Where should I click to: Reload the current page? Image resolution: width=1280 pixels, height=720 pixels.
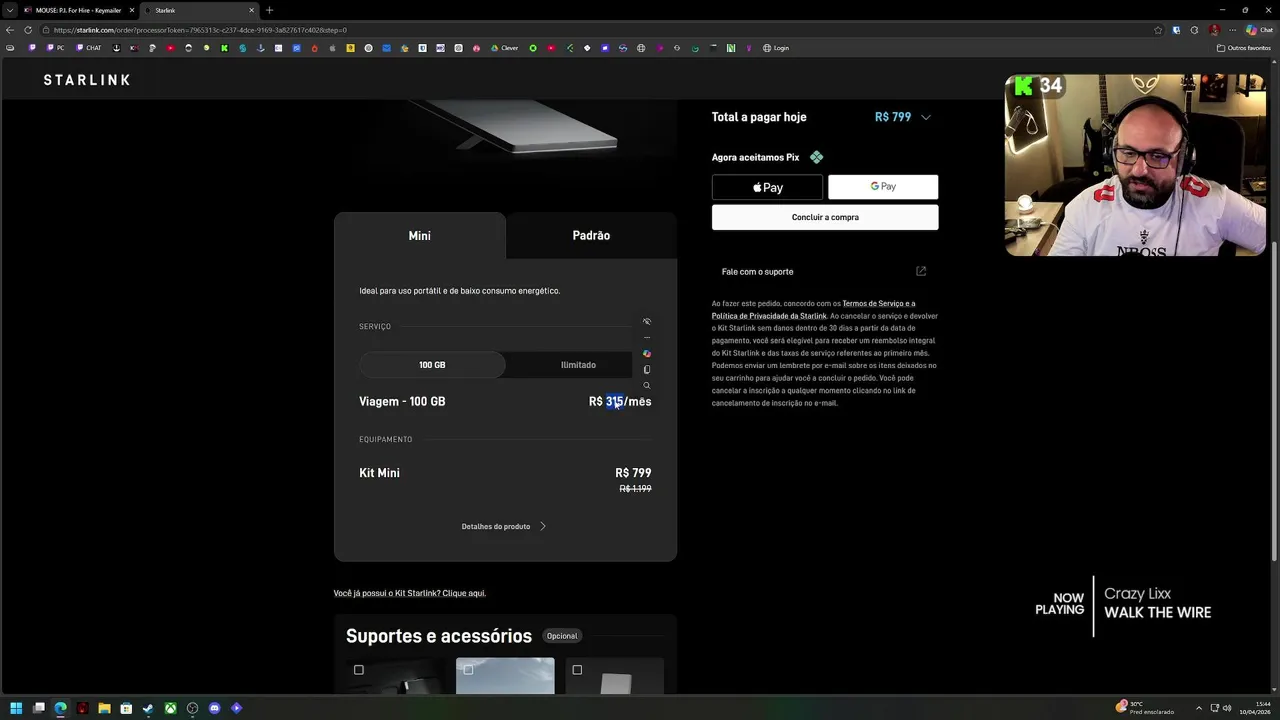coord(28,30)
